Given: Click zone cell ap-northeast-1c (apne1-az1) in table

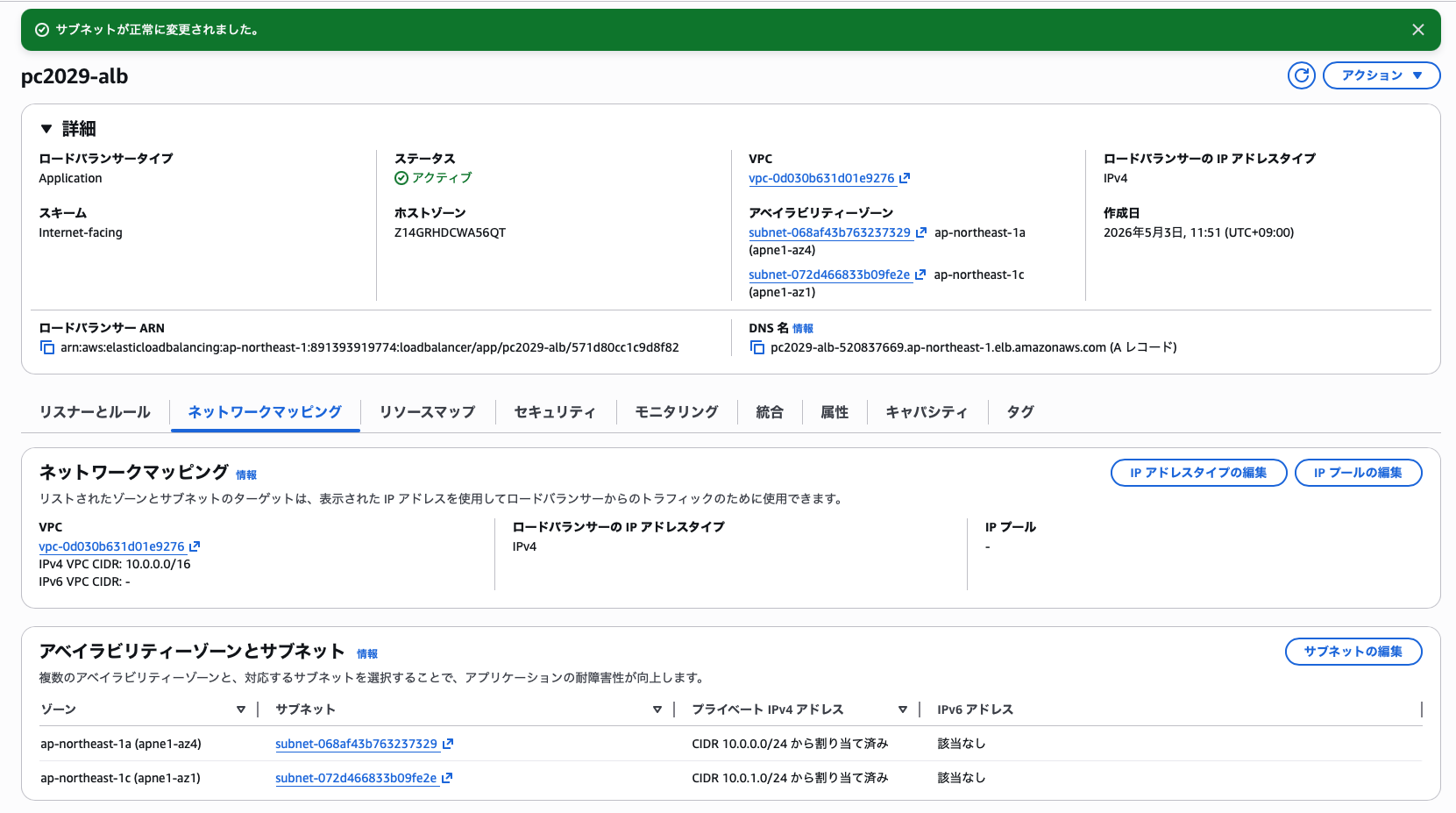Looking at the screenshot, I should [120, 778].
